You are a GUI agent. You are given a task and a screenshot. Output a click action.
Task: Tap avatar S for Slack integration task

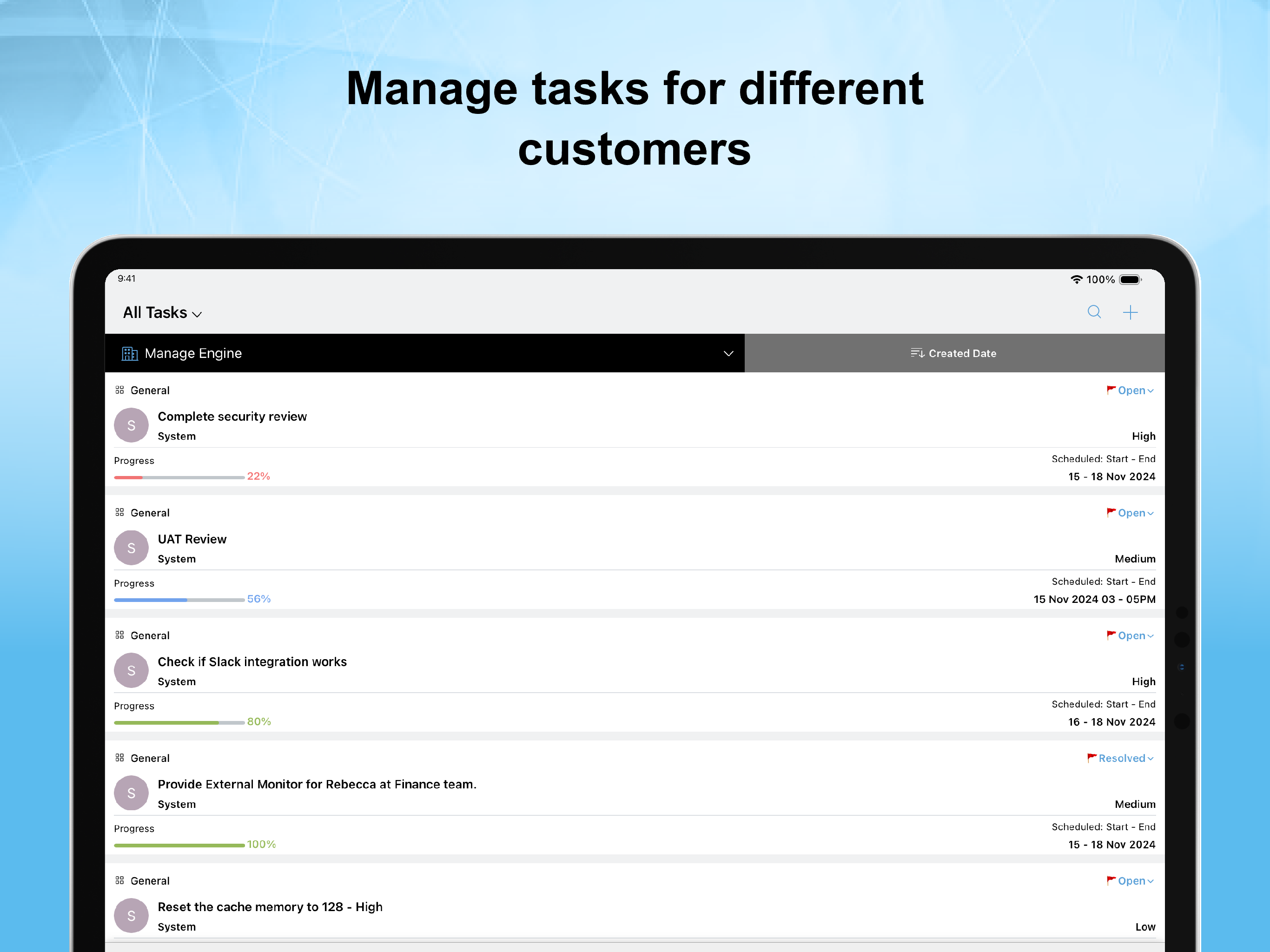coord(131,670)
